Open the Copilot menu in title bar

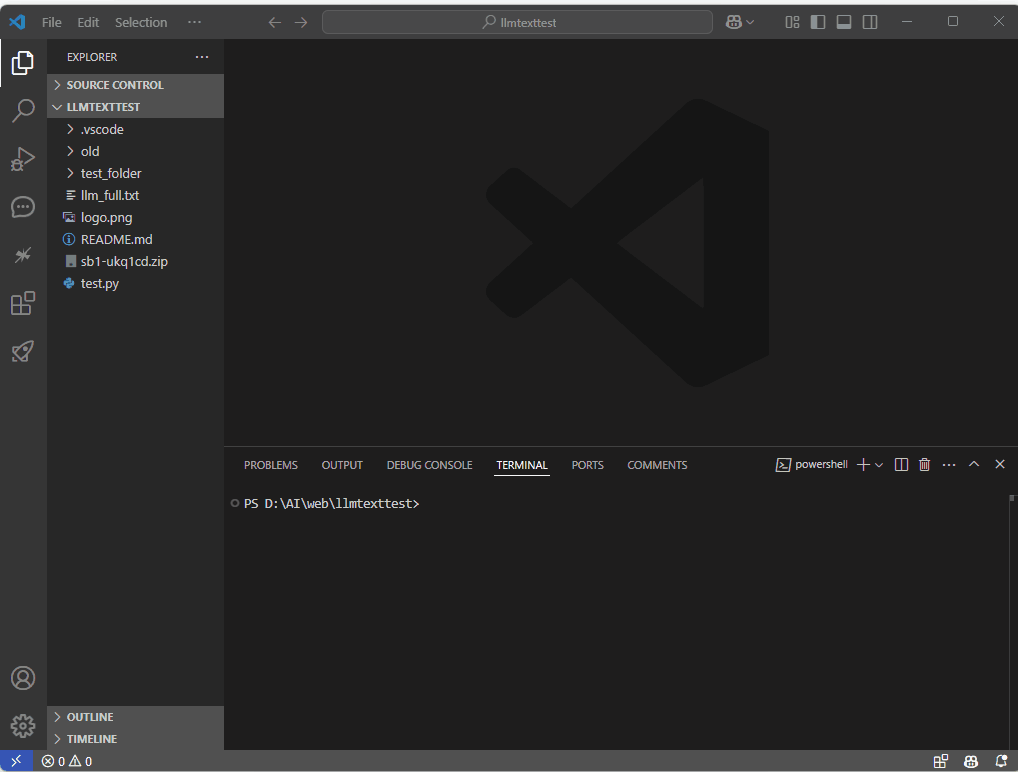(x=739, y=22)
